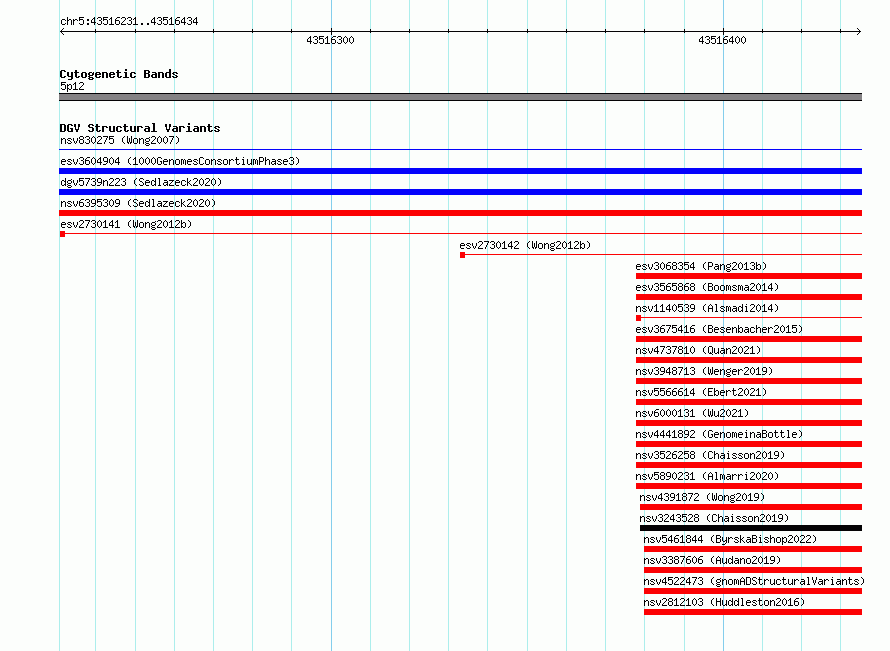
Task: Open variant nsv5890231 (Almarri2020)
Action: coord(707,476)
